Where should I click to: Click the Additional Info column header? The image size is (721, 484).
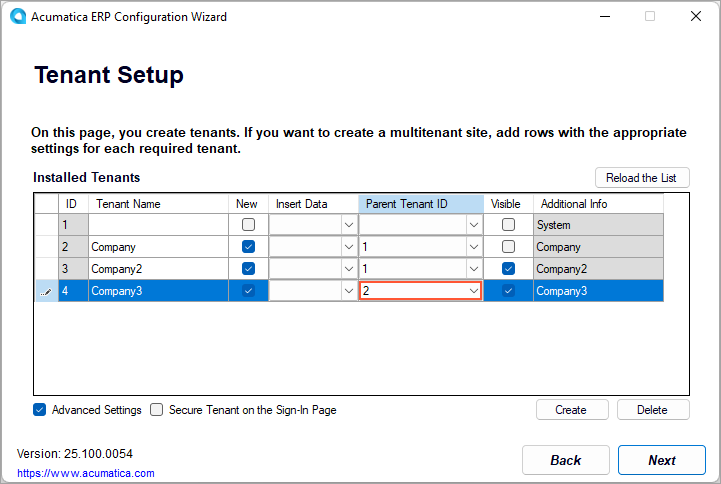(598, 204)
